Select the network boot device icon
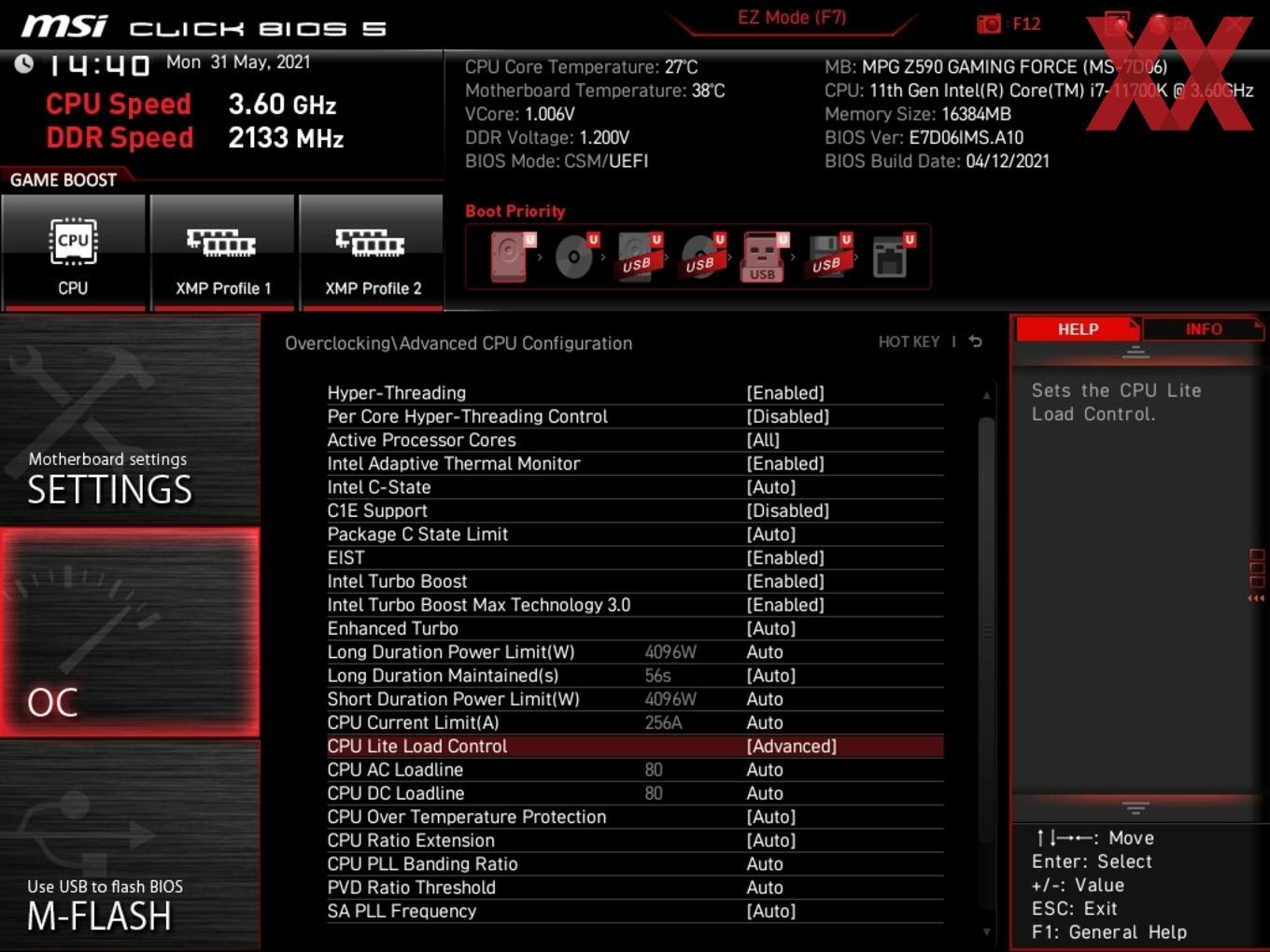The width and height of the screenshot is (1270, 952). 893,257
